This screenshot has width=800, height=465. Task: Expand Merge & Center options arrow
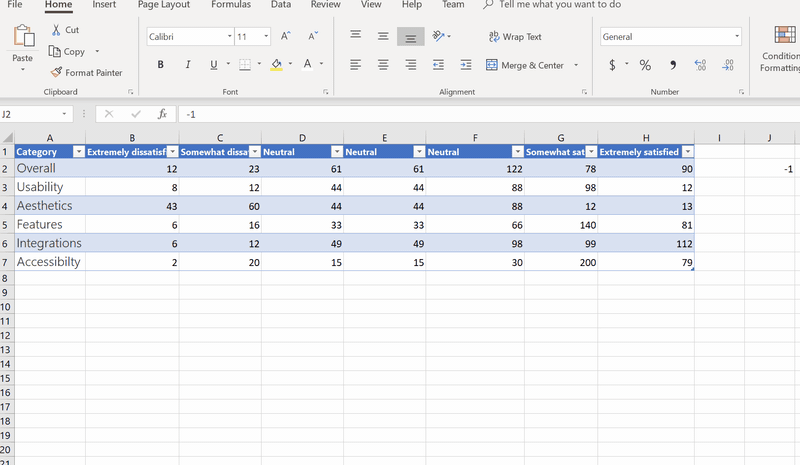[576, 65]
